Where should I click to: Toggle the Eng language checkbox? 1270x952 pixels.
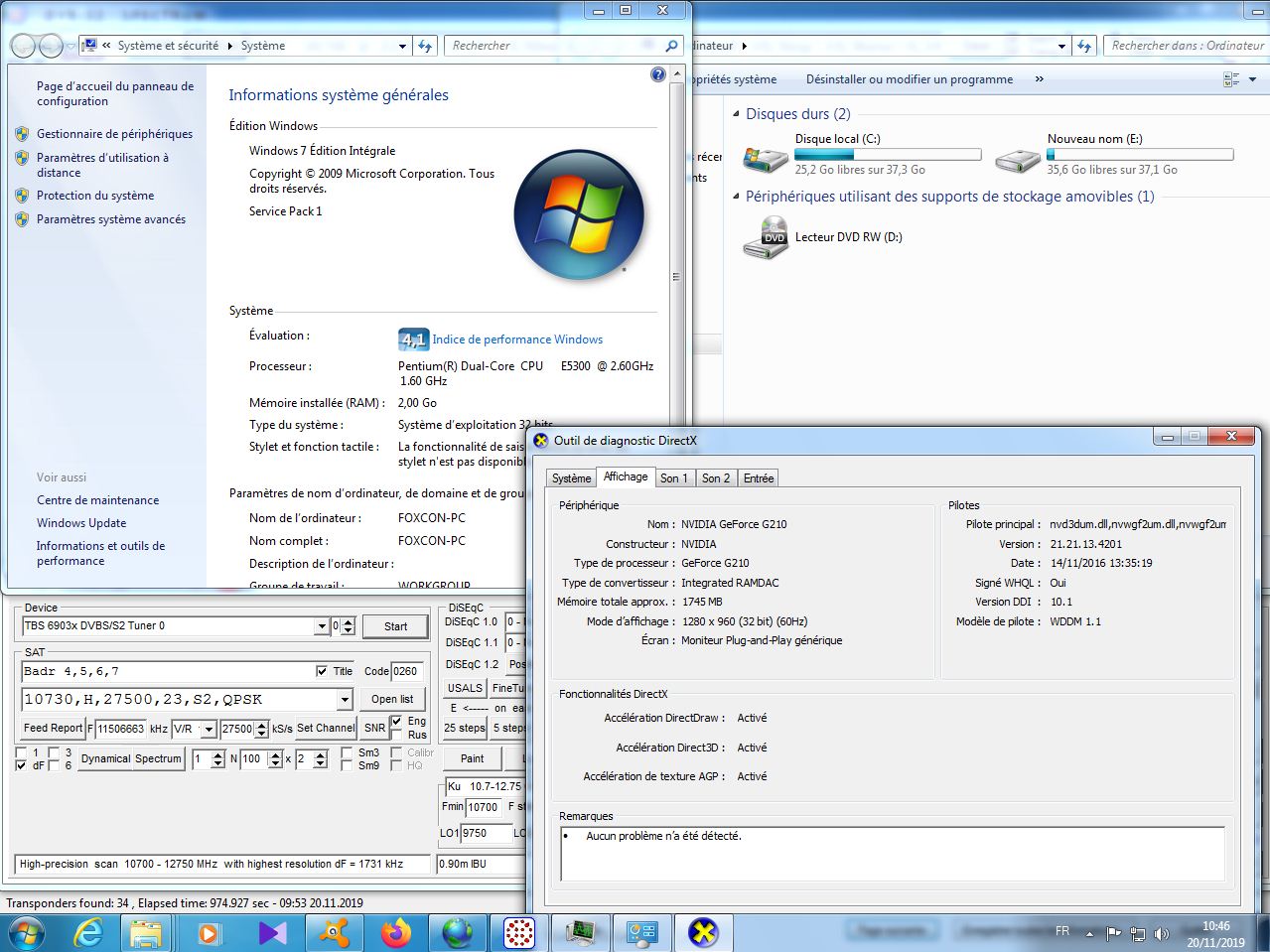coord(396,721)
